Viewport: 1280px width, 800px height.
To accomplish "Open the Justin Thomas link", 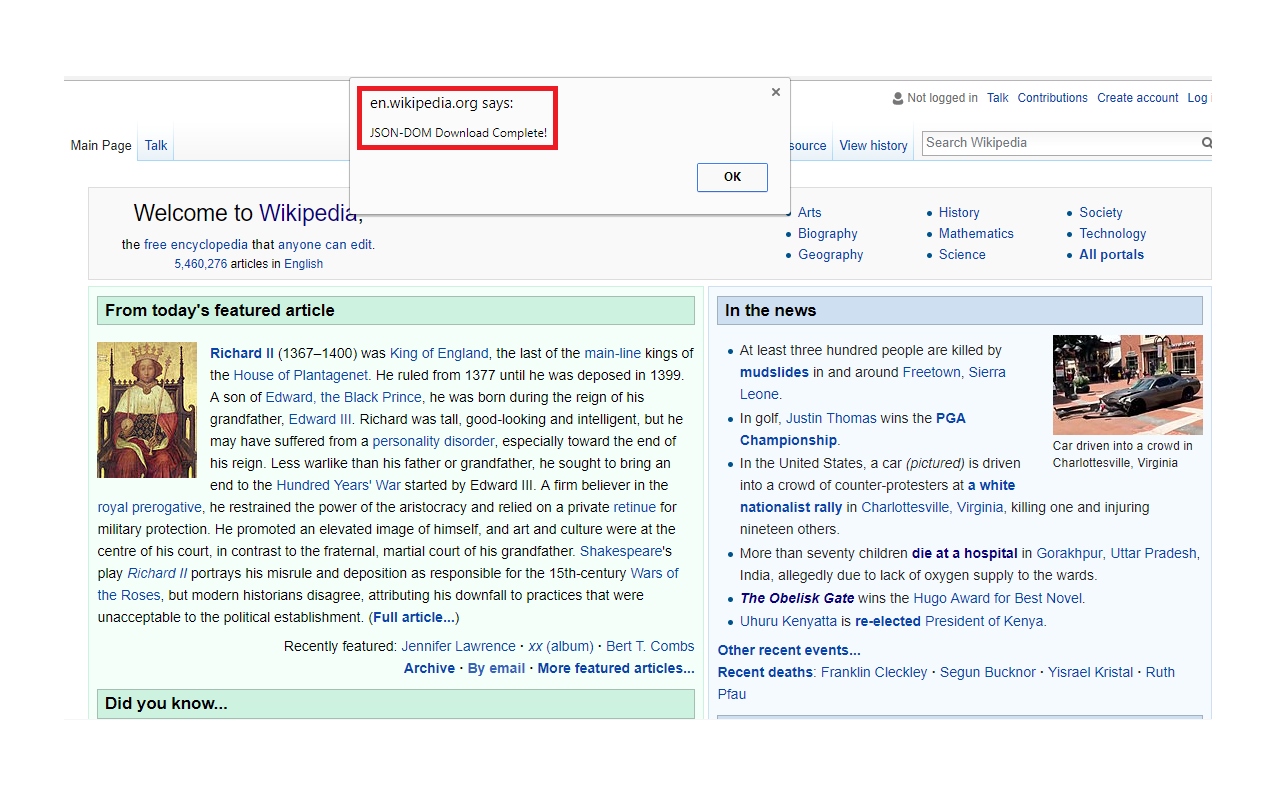I will tap(831, 418).
